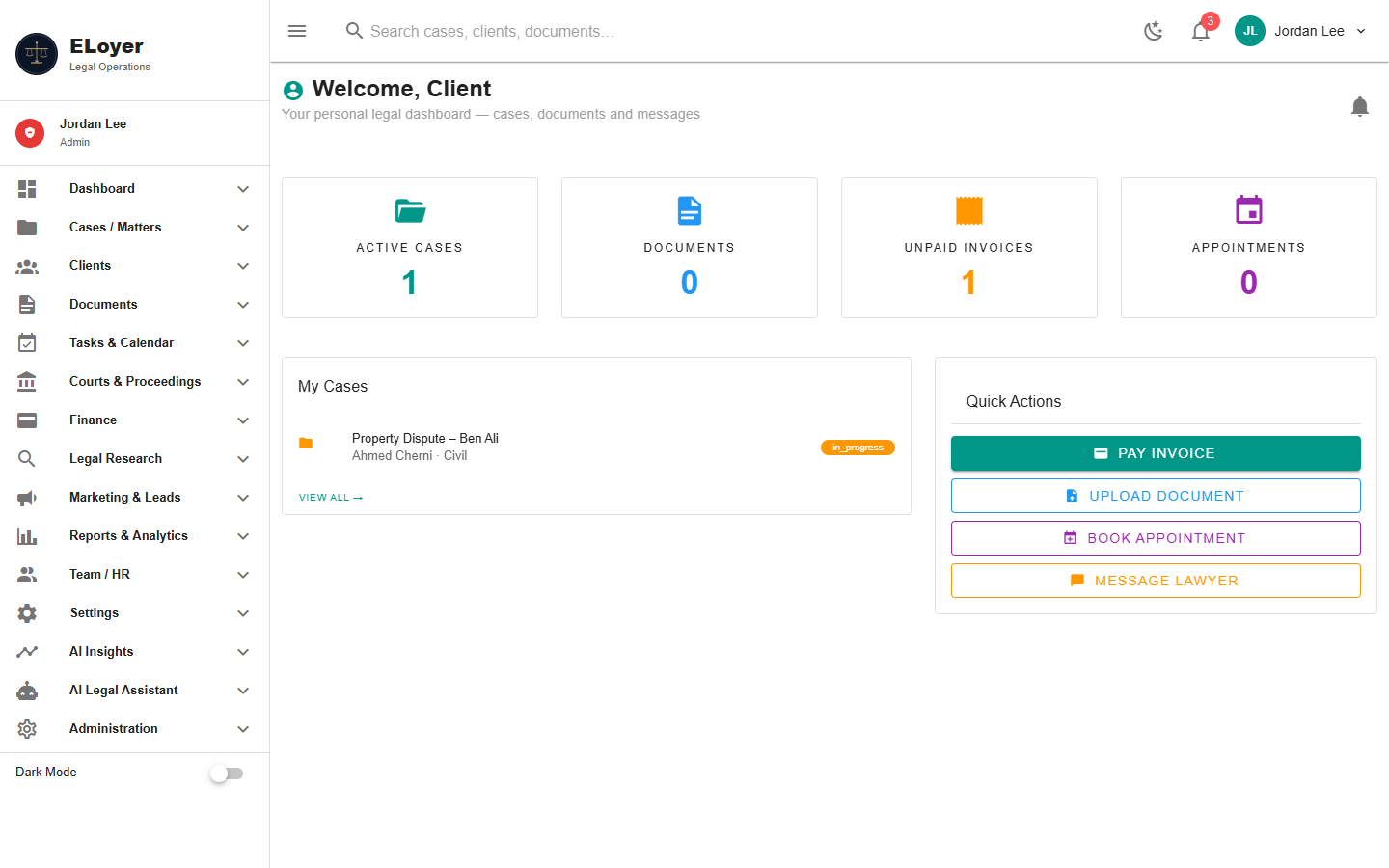Screen dimensions: 1389x868
Task: Click the Courts & Proceedings building icon
Action: tap(27, 382)
